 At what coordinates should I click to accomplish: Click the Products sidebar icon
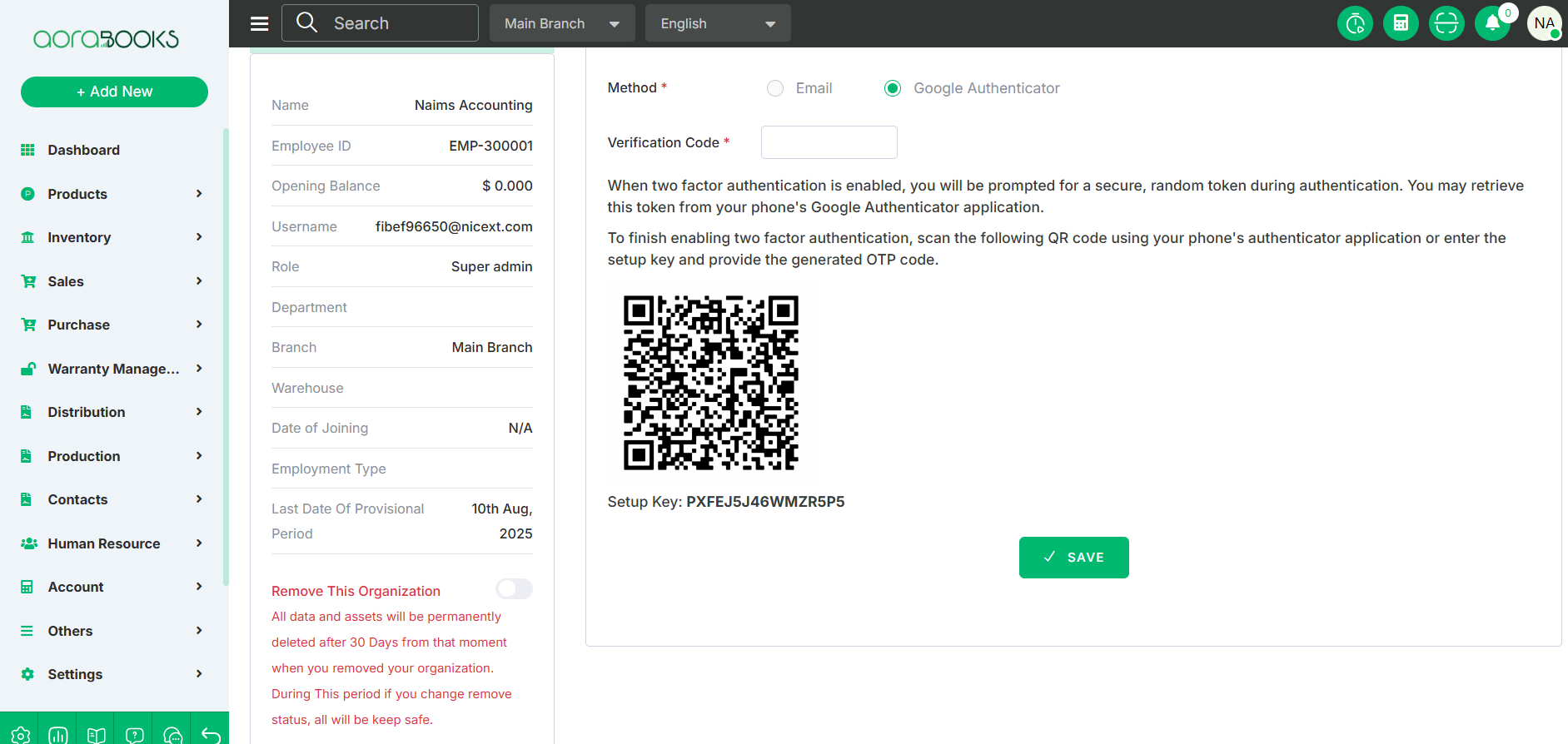[27, 194]
